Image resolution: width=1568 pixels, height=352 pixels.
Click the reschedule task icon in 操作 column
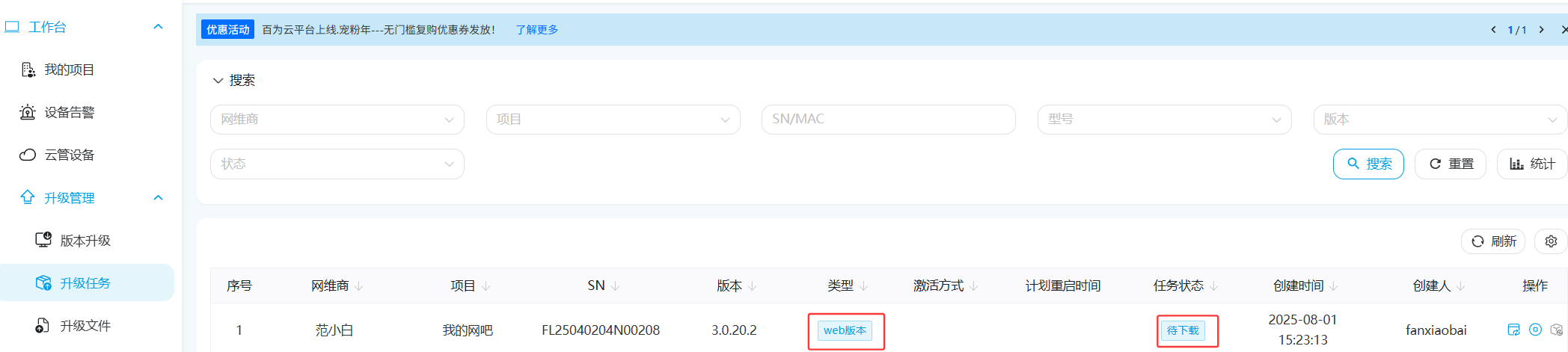[x=1513, y=330]
